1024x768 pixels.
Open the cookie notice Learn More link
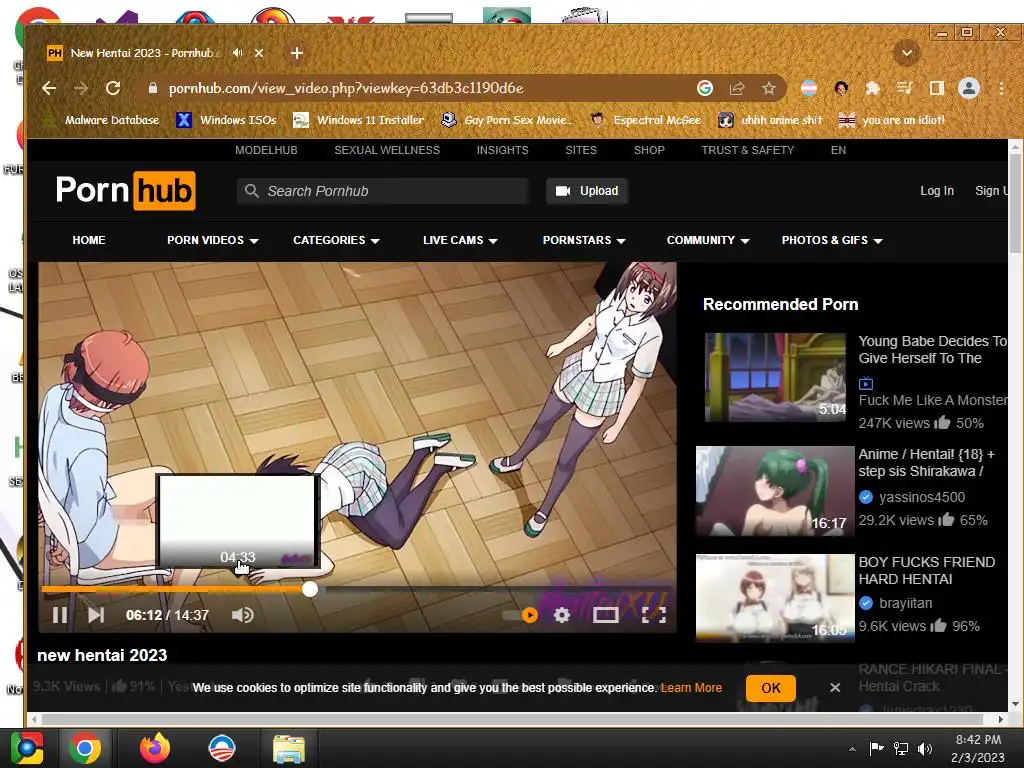tap(691, 688)
